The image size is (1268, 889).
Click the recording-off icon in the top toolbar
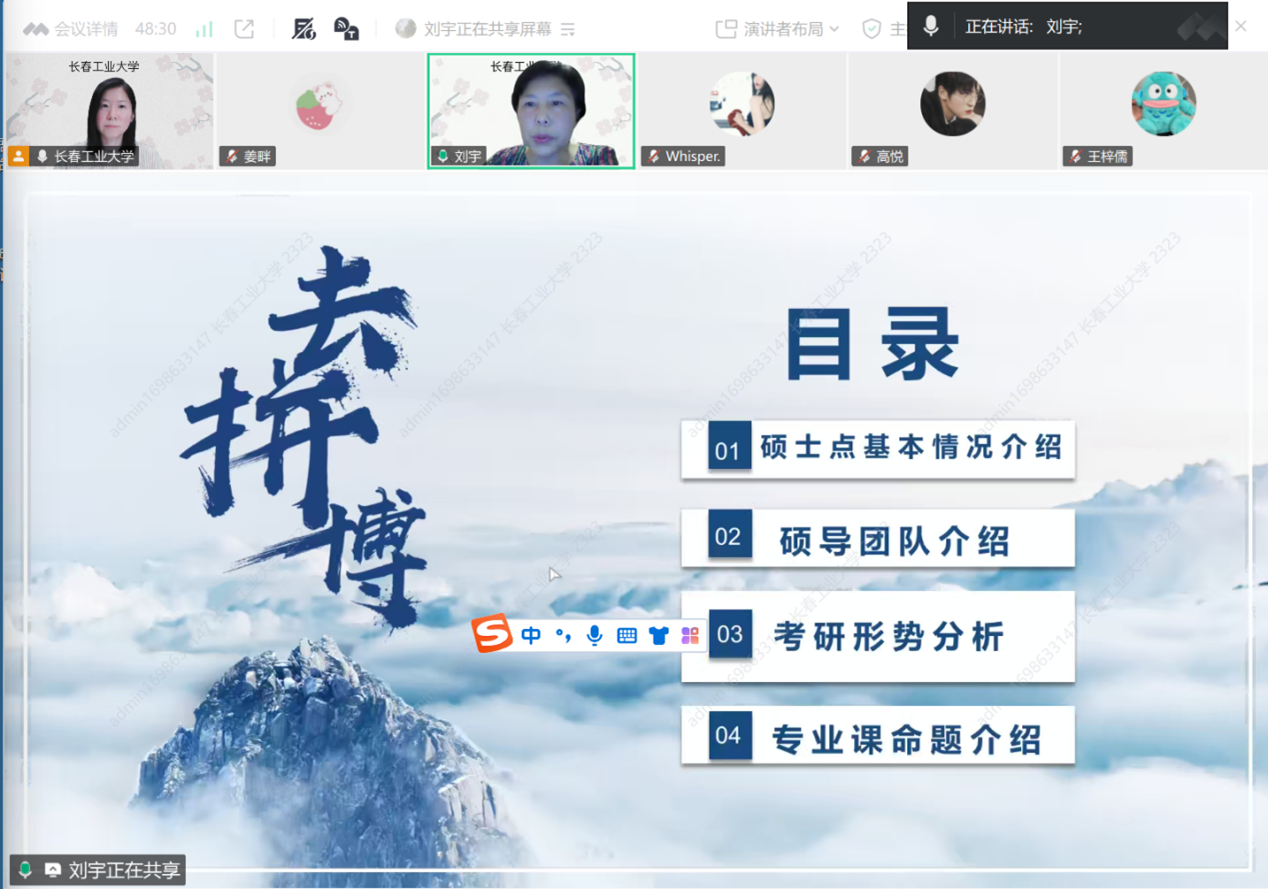click(x=303, y=29)
